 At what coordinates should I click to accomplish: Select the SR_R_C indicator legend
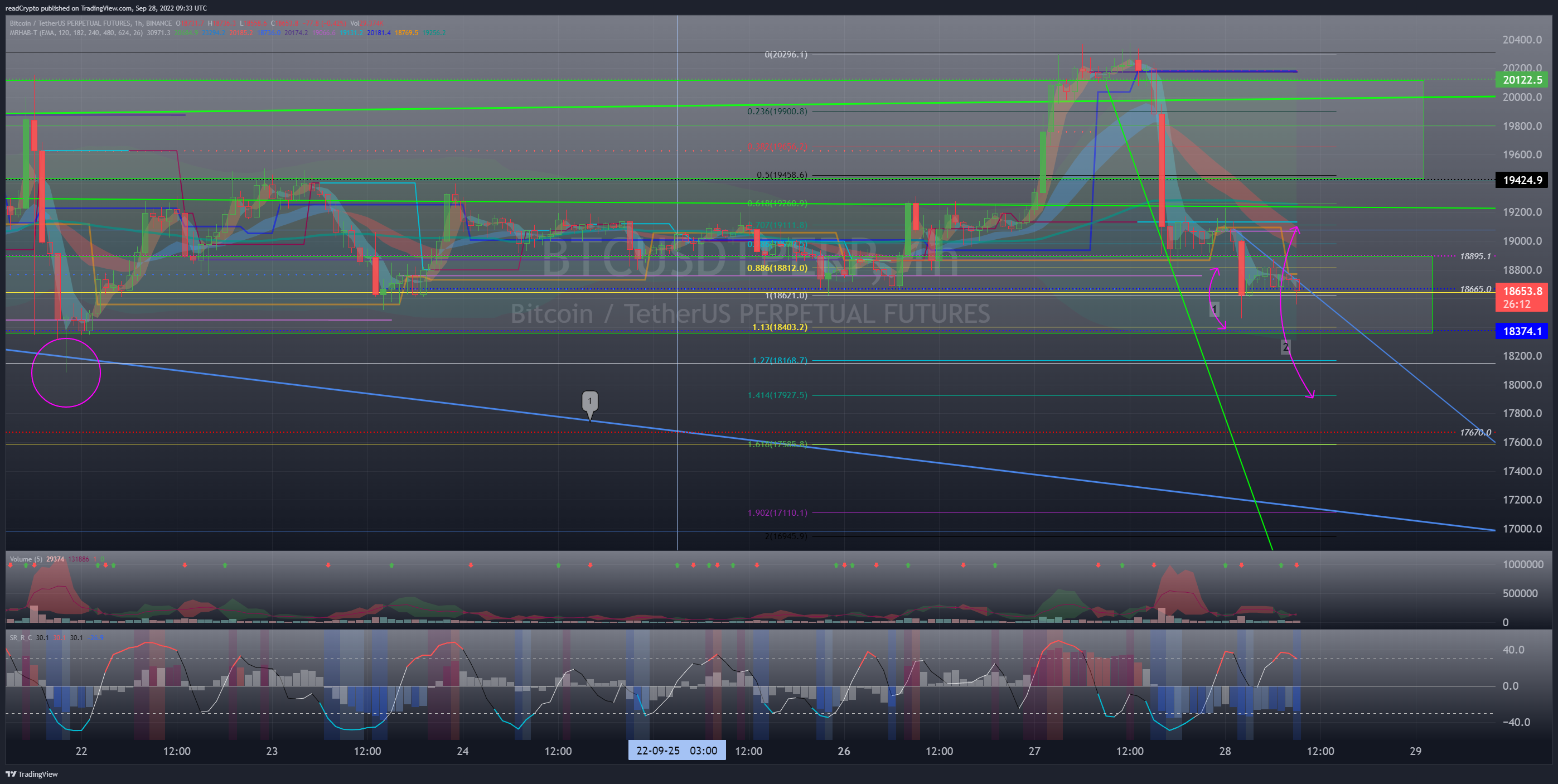pos(21,637)
